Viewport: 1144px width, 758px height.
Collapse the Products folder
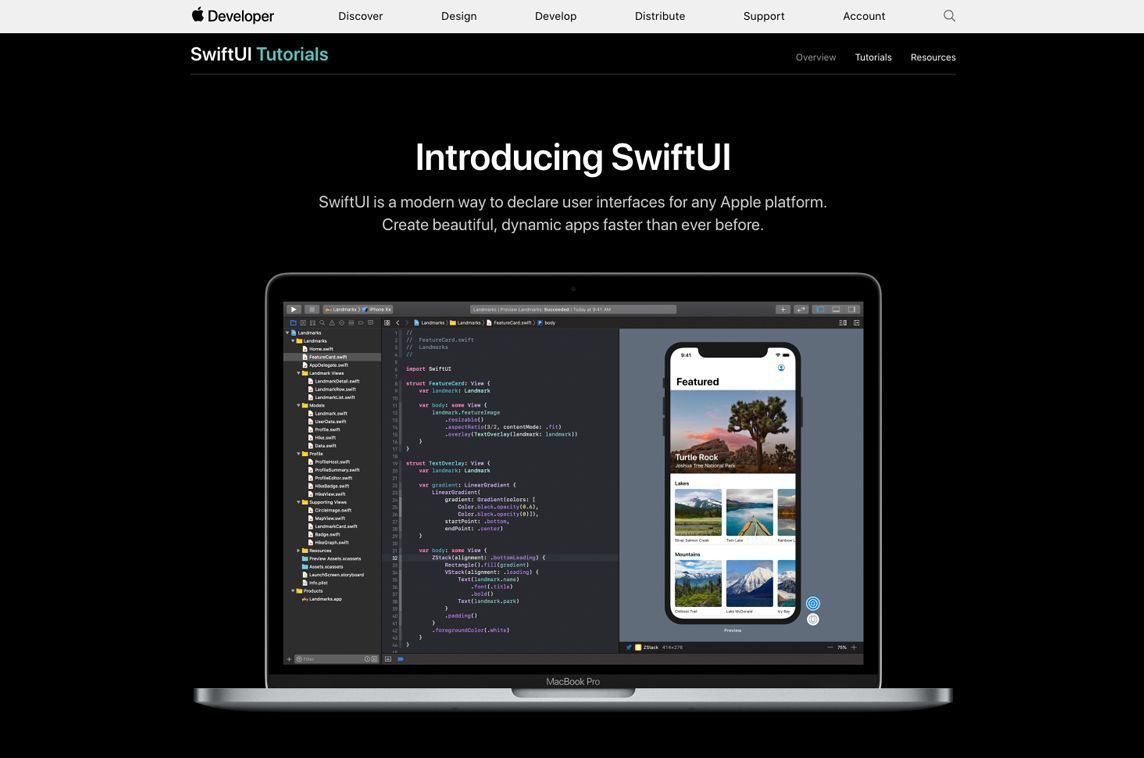(293, 591)
